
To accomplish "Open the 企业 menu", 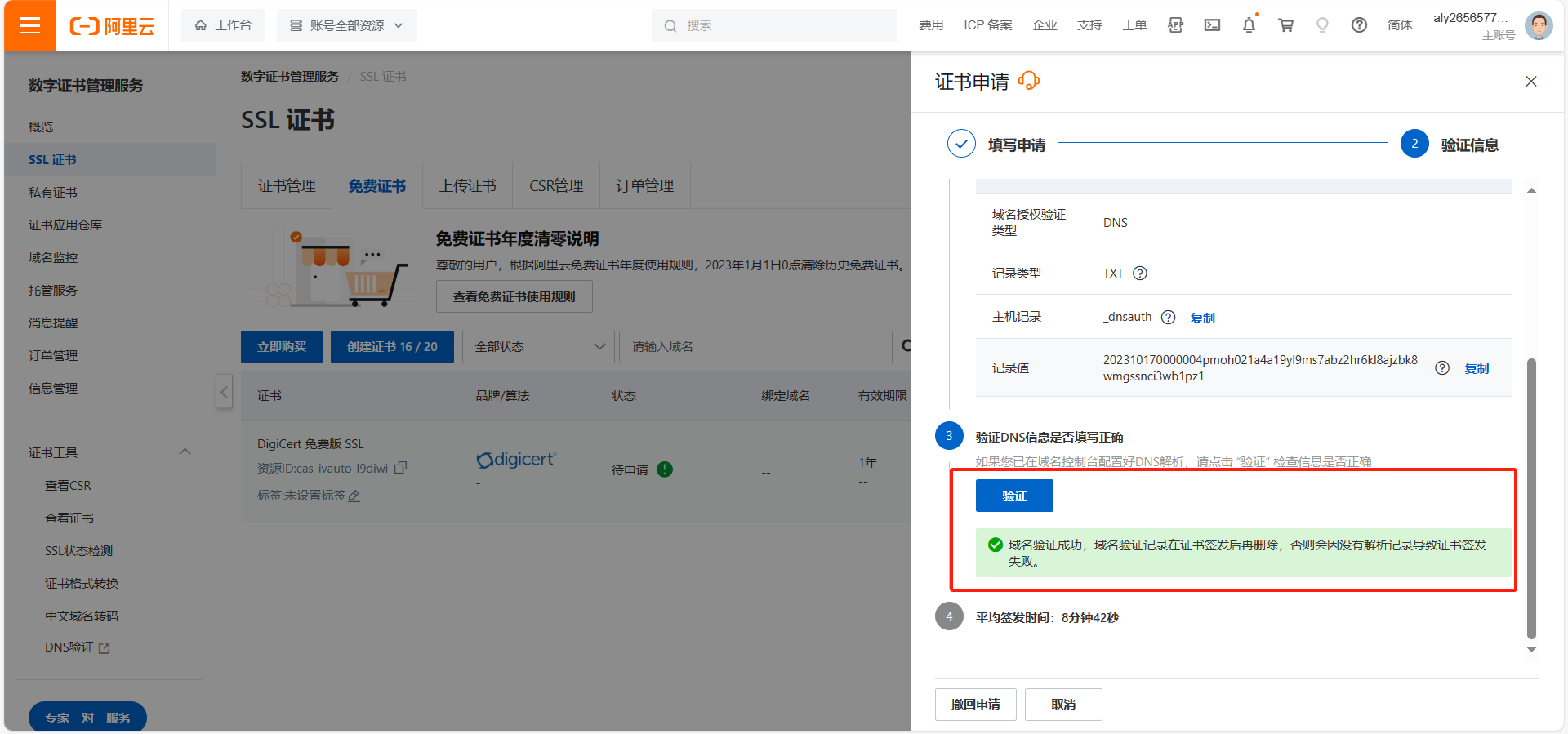I will [1045, 25].
